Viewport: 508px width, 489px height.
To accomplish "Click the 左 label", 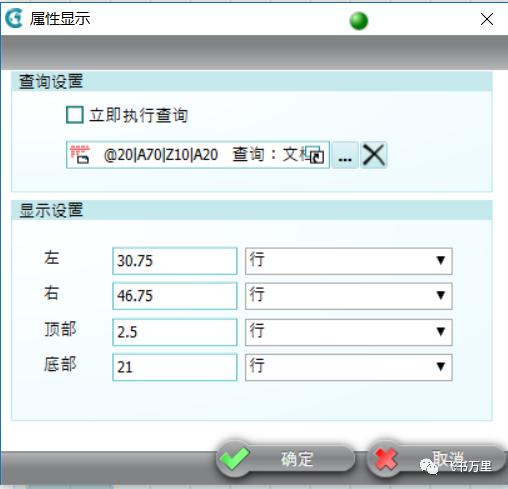I will [x=52, y=258].
